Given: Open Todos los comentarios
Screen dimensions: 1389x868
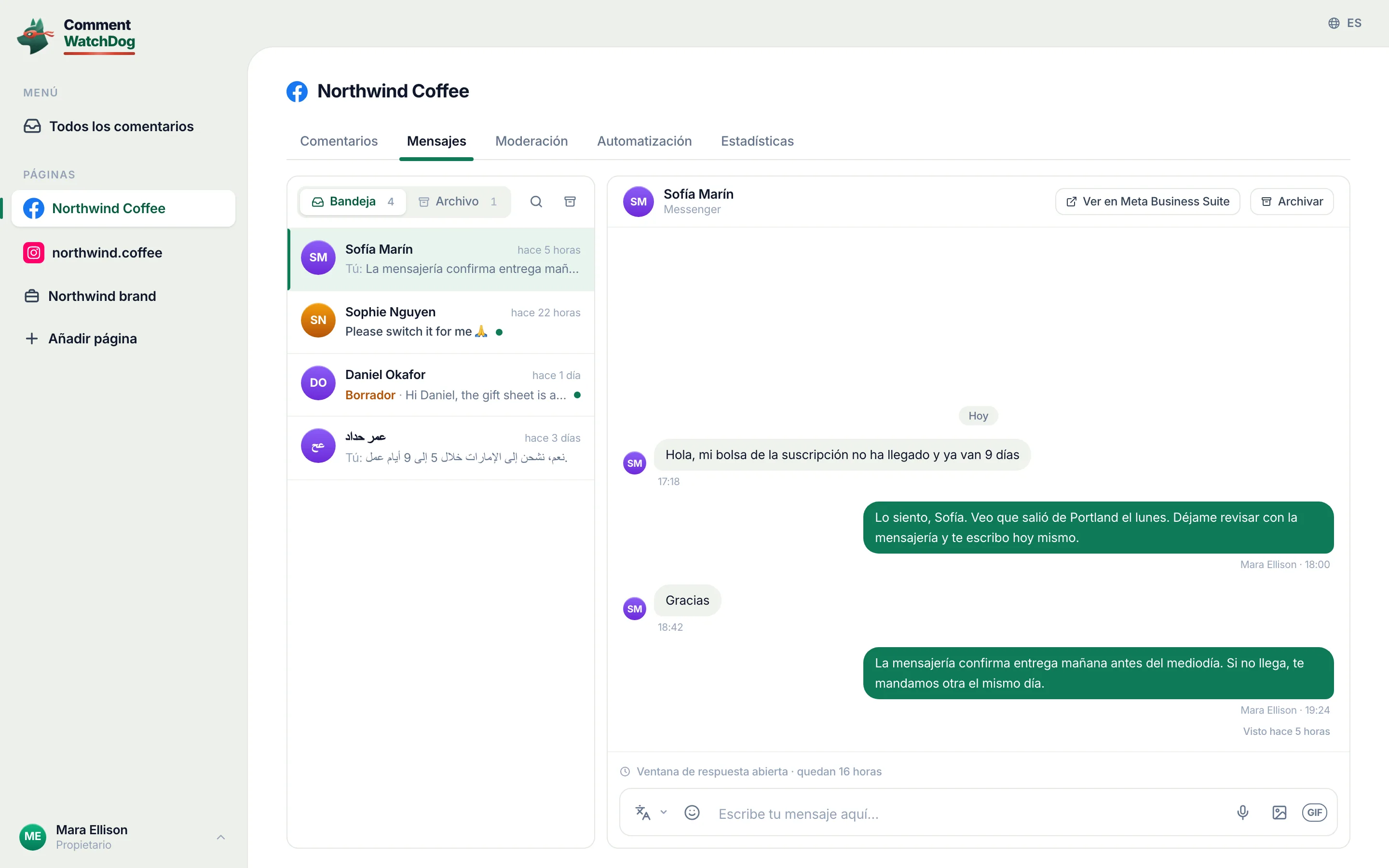Looking at the screenshot, I should click(109, 126).
